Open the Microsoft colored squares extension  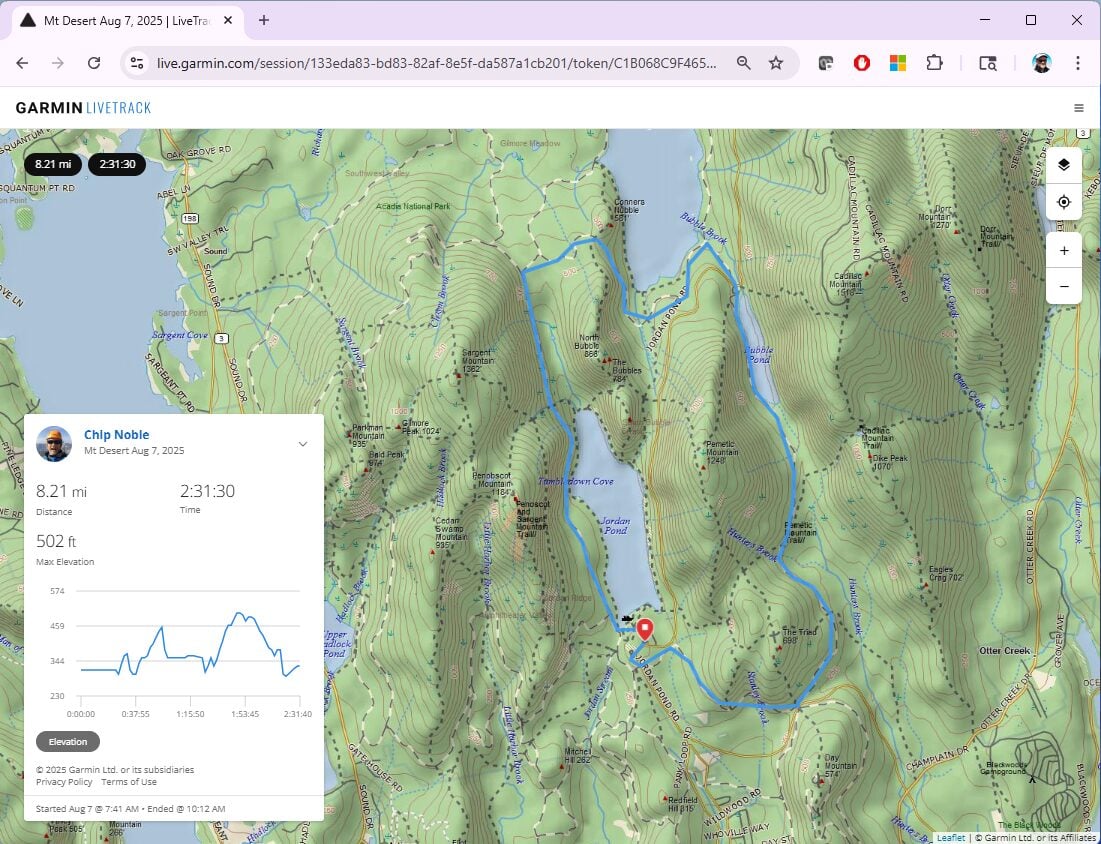[x=897, y=63]
